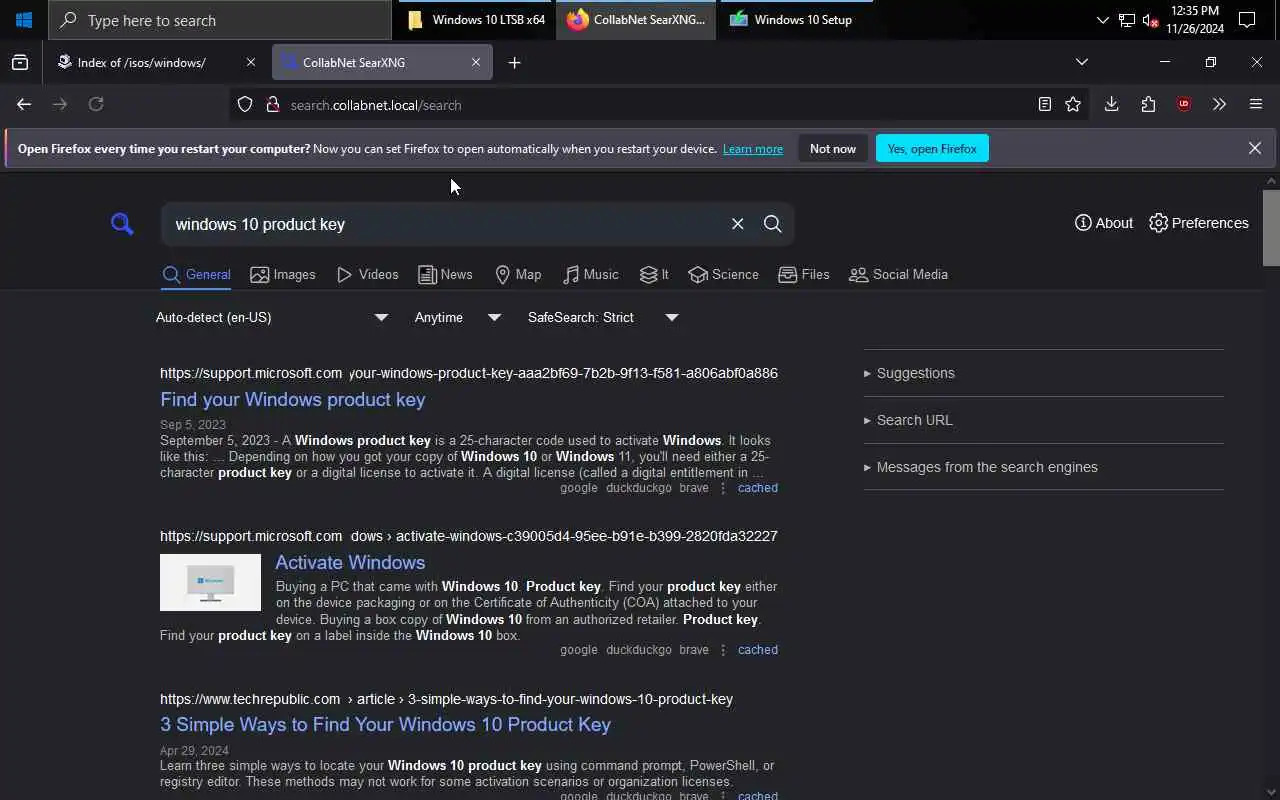1280x800 pixels.
Task: Switch to Images category
Action: [x=283, y=275]
